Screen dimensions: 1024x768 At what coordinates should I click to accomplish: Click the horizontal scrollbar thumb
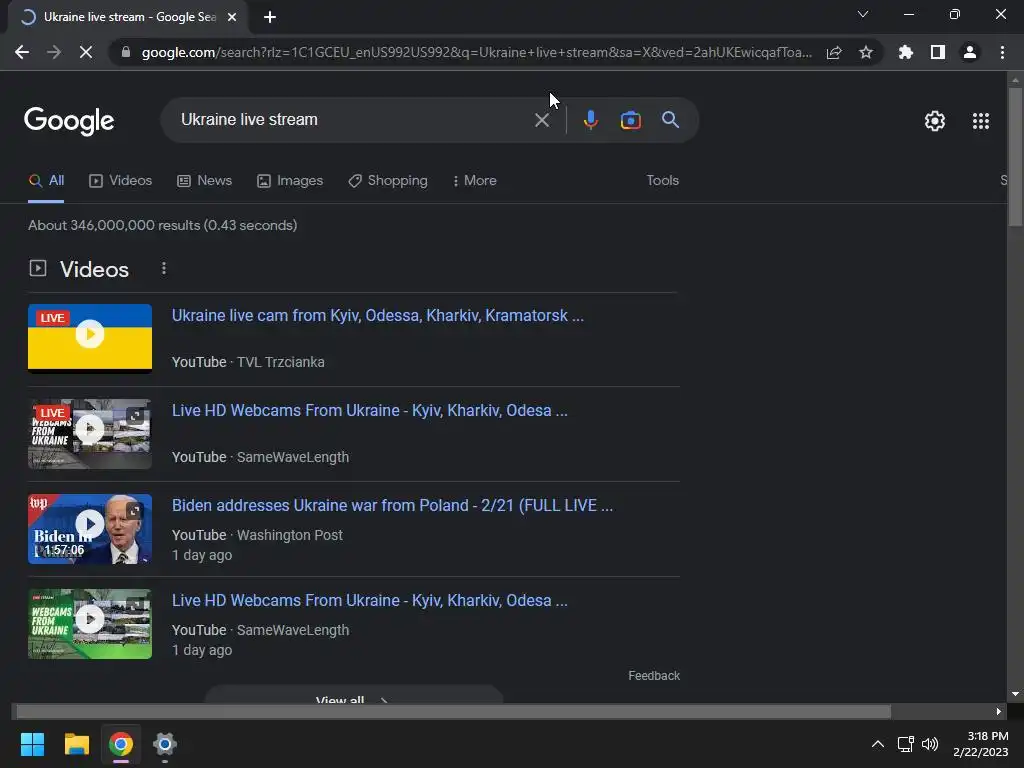tap(453, 711)
